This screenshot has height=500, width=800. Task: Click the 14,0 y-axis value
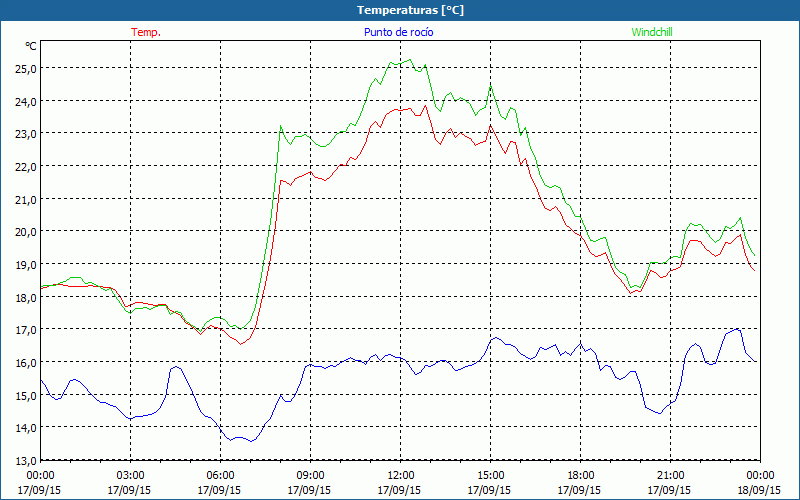click(x=26, y=428)
